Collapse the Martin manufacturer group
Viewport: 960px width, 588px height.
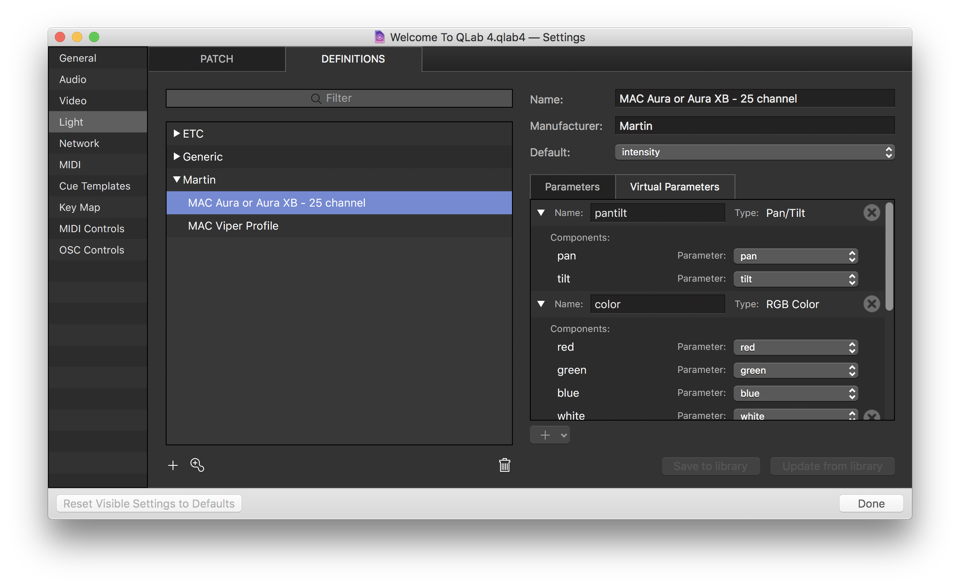pos(177,180)
